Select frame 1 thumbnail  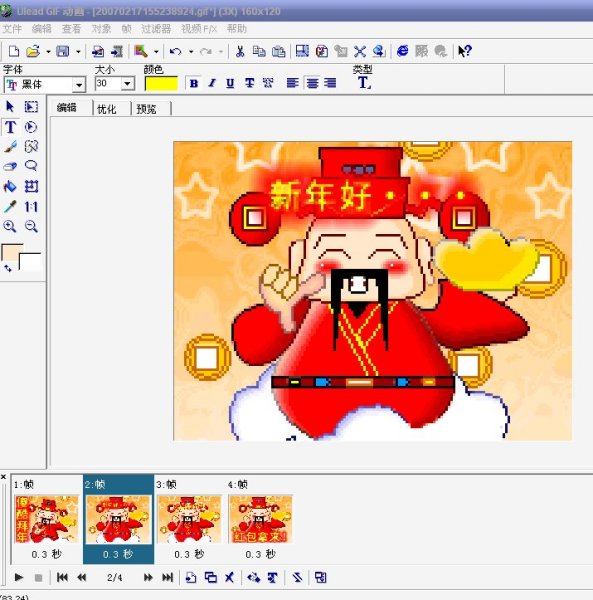click(47, 519)
